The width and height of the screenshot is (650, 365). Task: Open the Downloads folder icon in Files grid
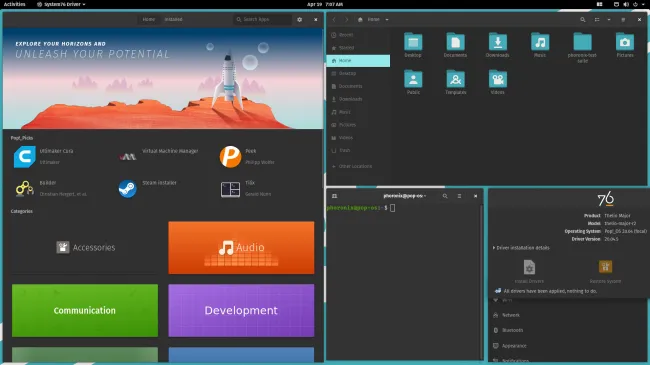(x=497, y=42)
